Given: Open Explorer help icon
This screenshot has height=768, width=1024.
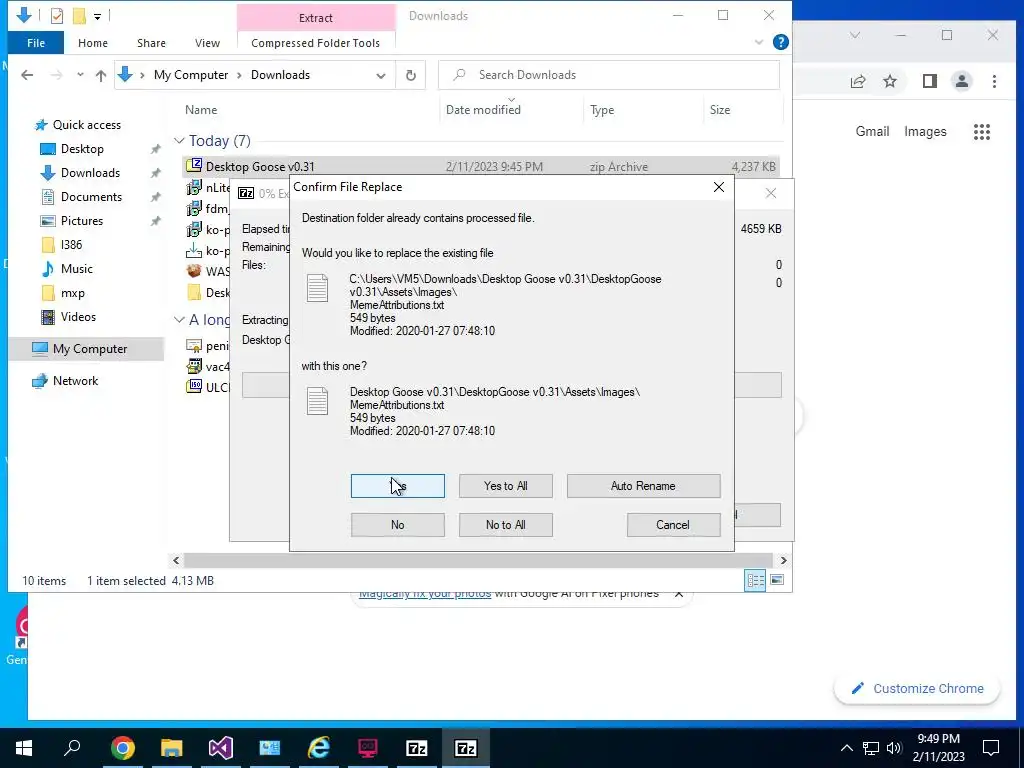Looking at the screenshot, I should [x=780, y=42].
